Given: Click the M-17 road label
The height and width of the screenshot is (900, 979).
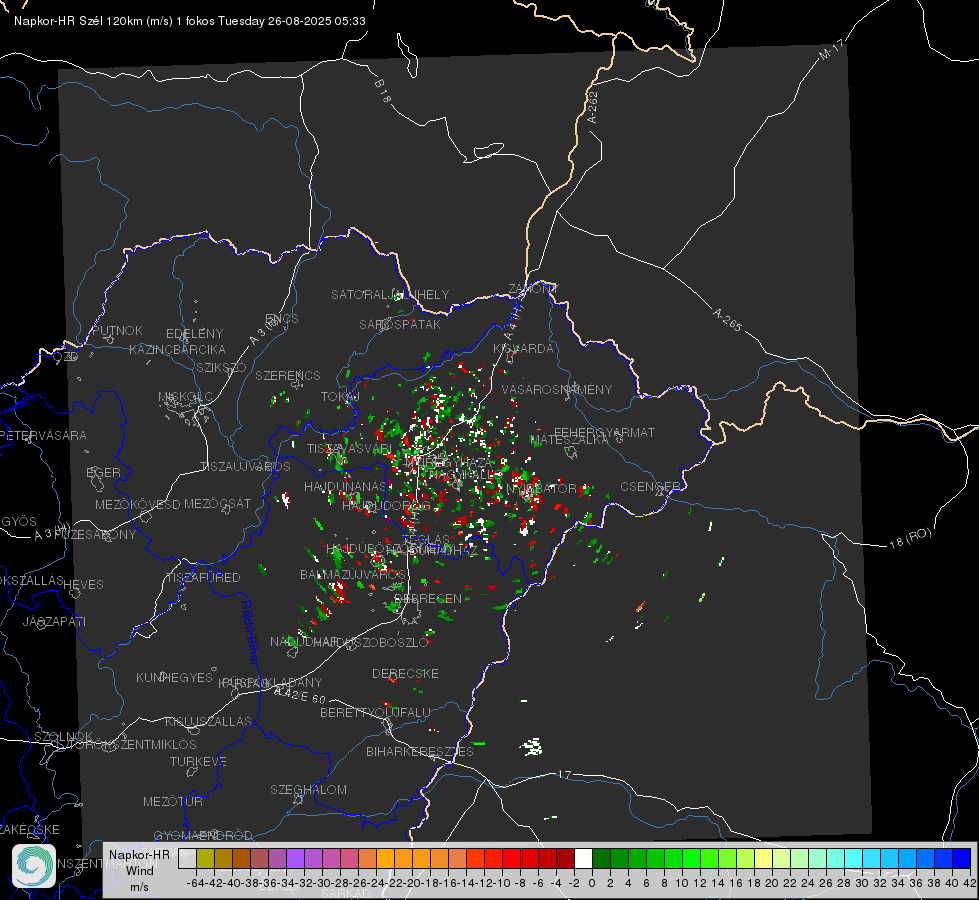Looking at the screenshot, I should [831, 49].
